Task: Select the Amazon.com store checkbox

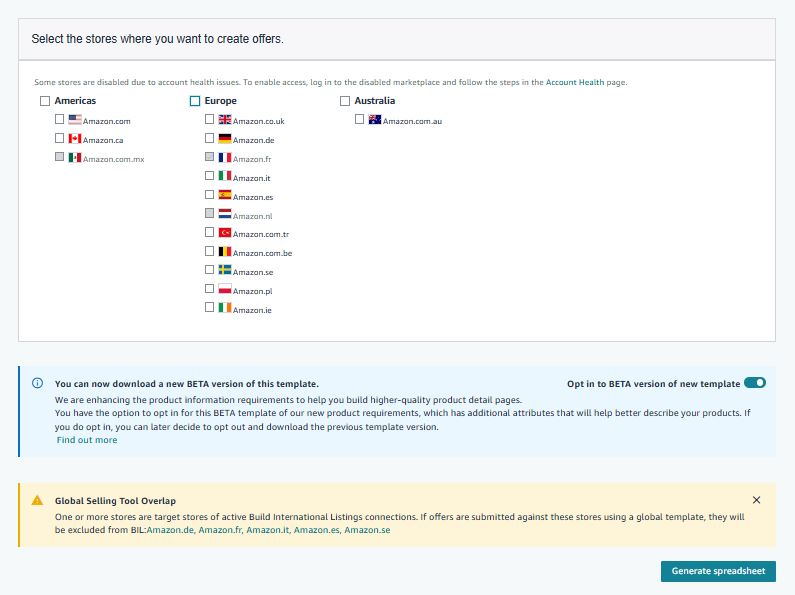Action: tap(59, 119)
